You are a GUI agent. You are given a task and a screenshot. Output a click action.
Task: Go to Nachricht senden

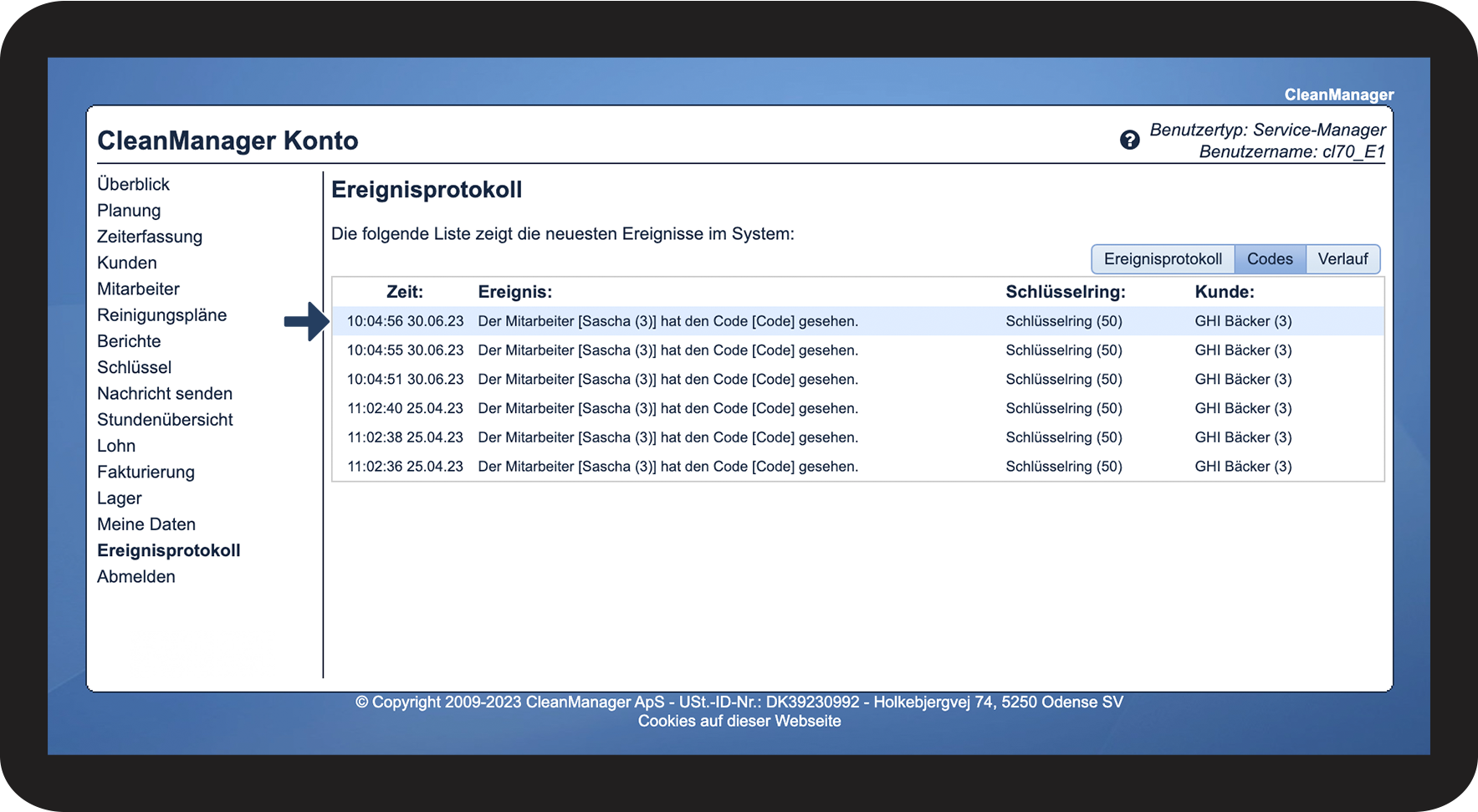[x=165, y=393]
